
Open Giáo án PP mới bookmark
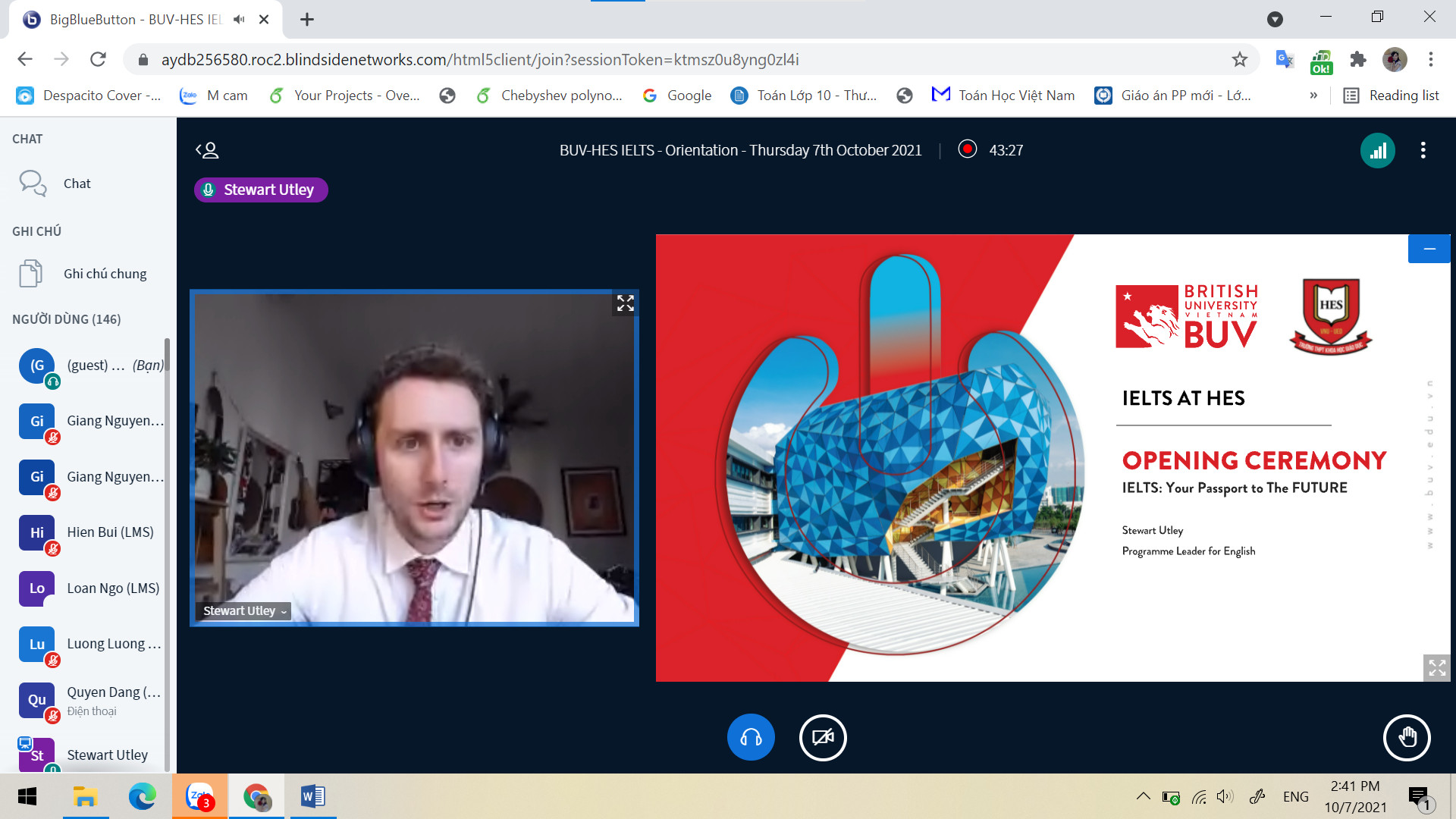[1173, 96]
